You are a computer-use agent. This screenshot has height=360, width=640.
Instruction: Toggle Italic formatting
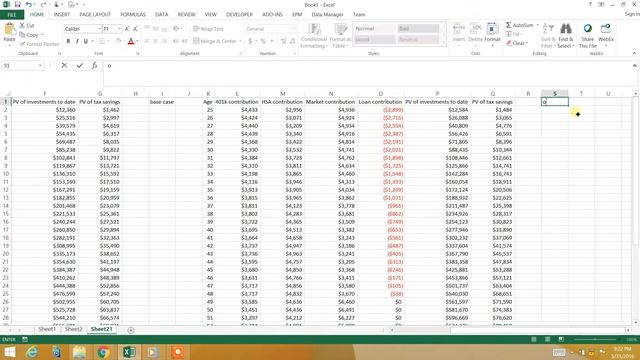coord(77,41)
